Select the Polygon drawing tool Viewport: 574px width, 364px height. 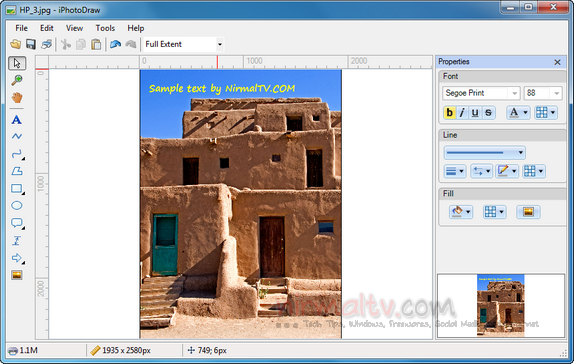(x=17, y=171)
